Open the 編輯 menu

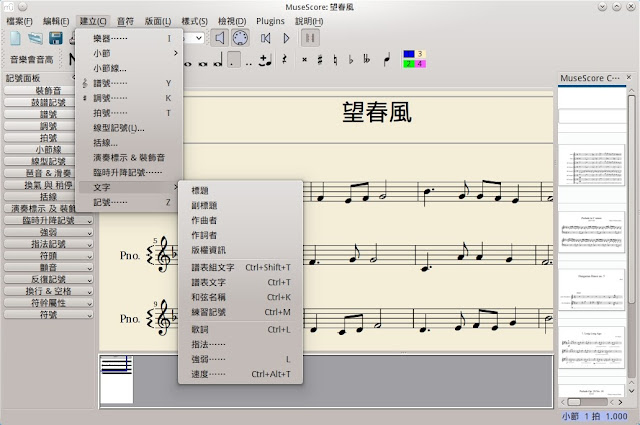(x=56, y=21)
